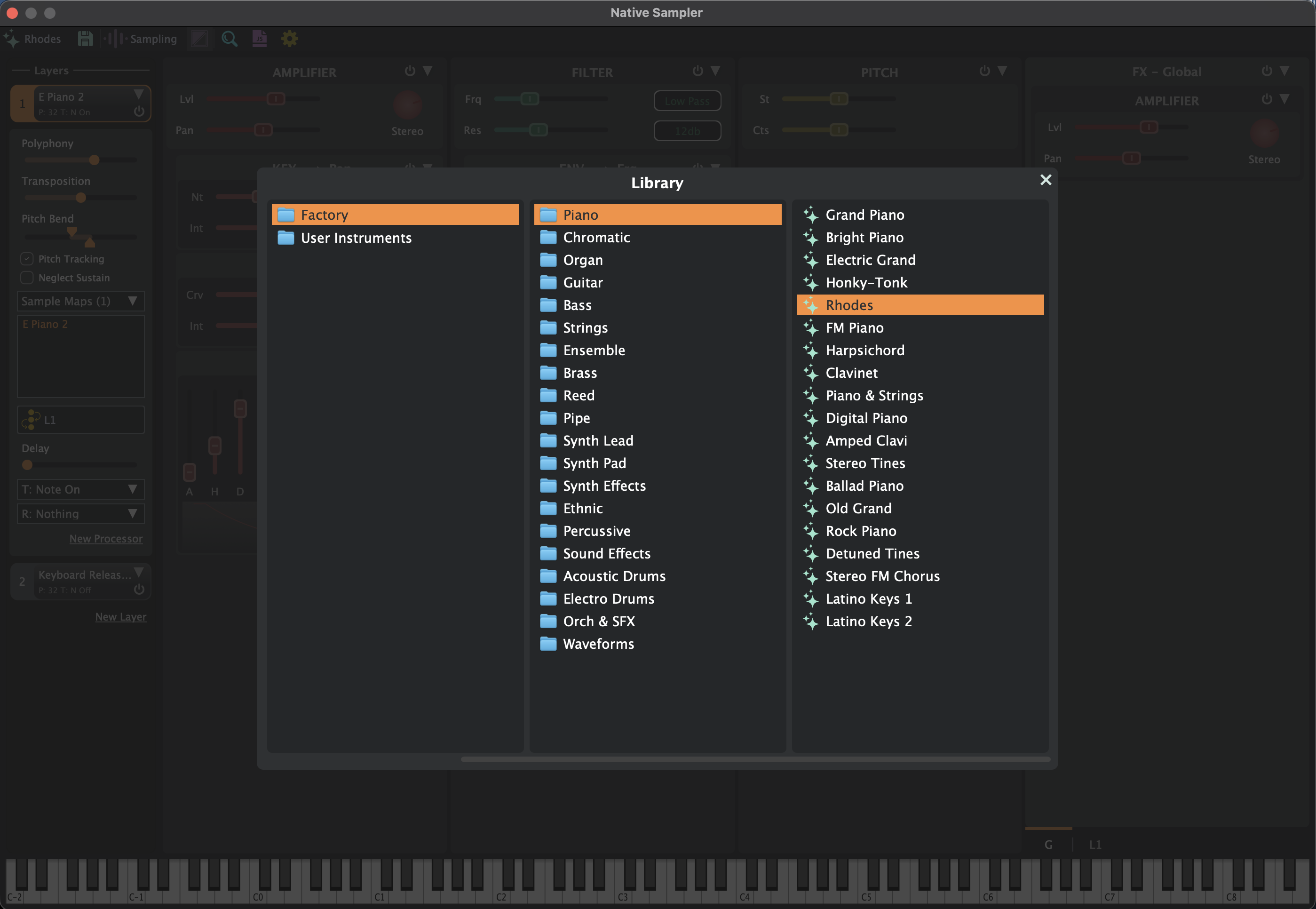Image resolution: width=1316 pixels, height=909 pixels.
Task: Click the save floppy disk icon
Action: (86, 39)
